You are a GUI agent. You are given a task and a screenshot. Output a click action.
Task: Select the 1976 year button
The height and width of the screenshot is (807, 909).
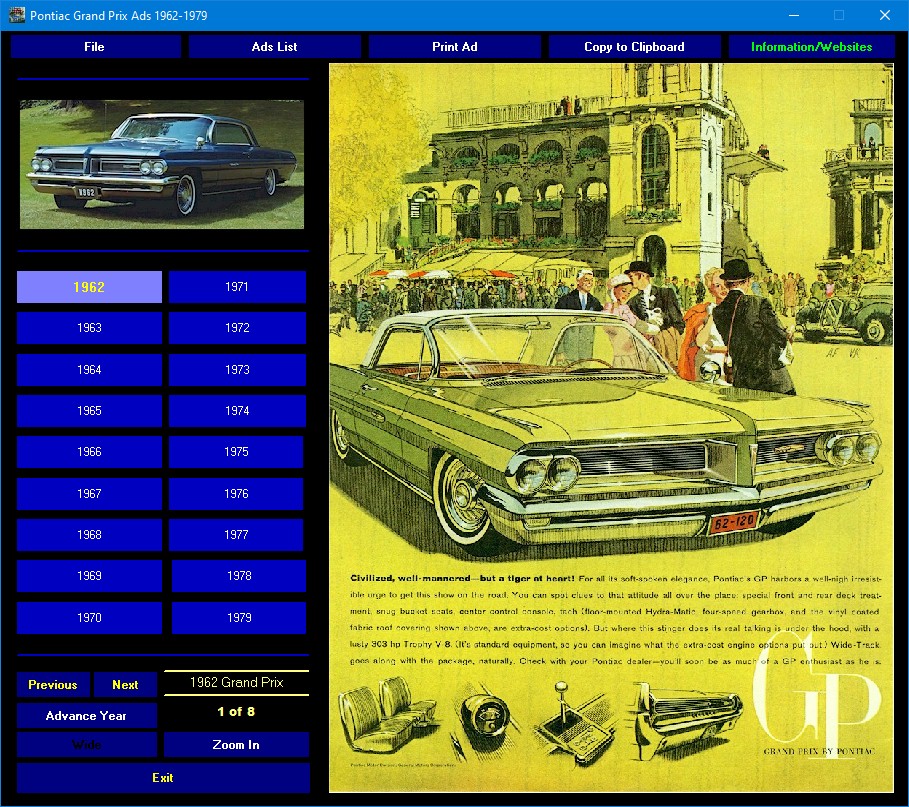click(x=236, y=494)
